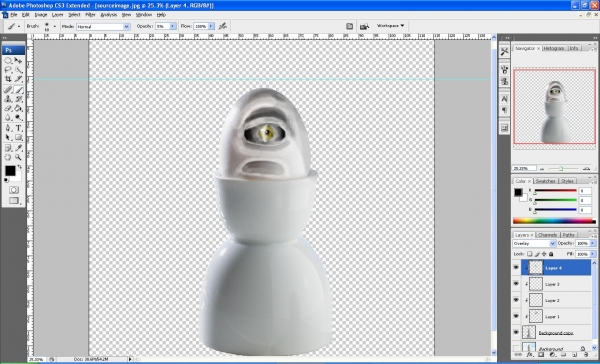
Task: Toggle Quick Mask mode
Action: 14,190
